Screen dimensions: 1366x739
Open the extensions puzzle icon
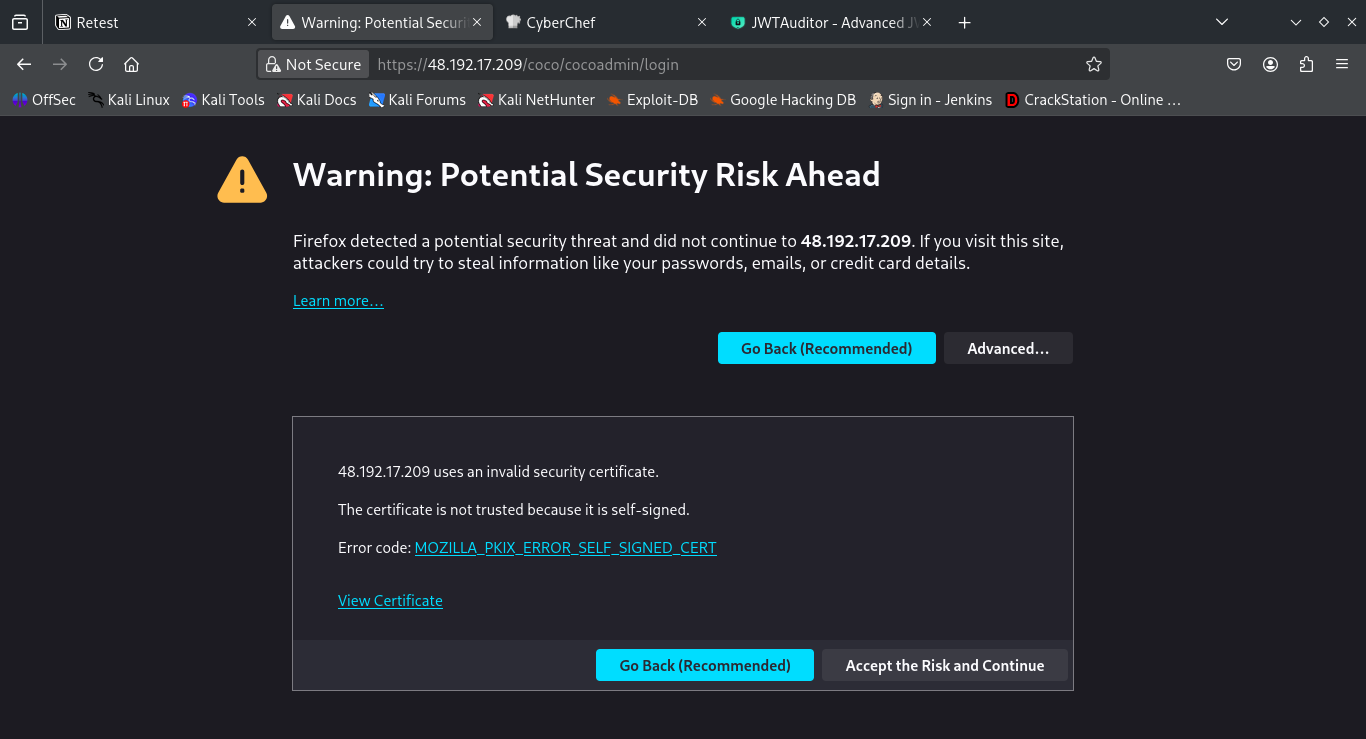coord(1306,64)
